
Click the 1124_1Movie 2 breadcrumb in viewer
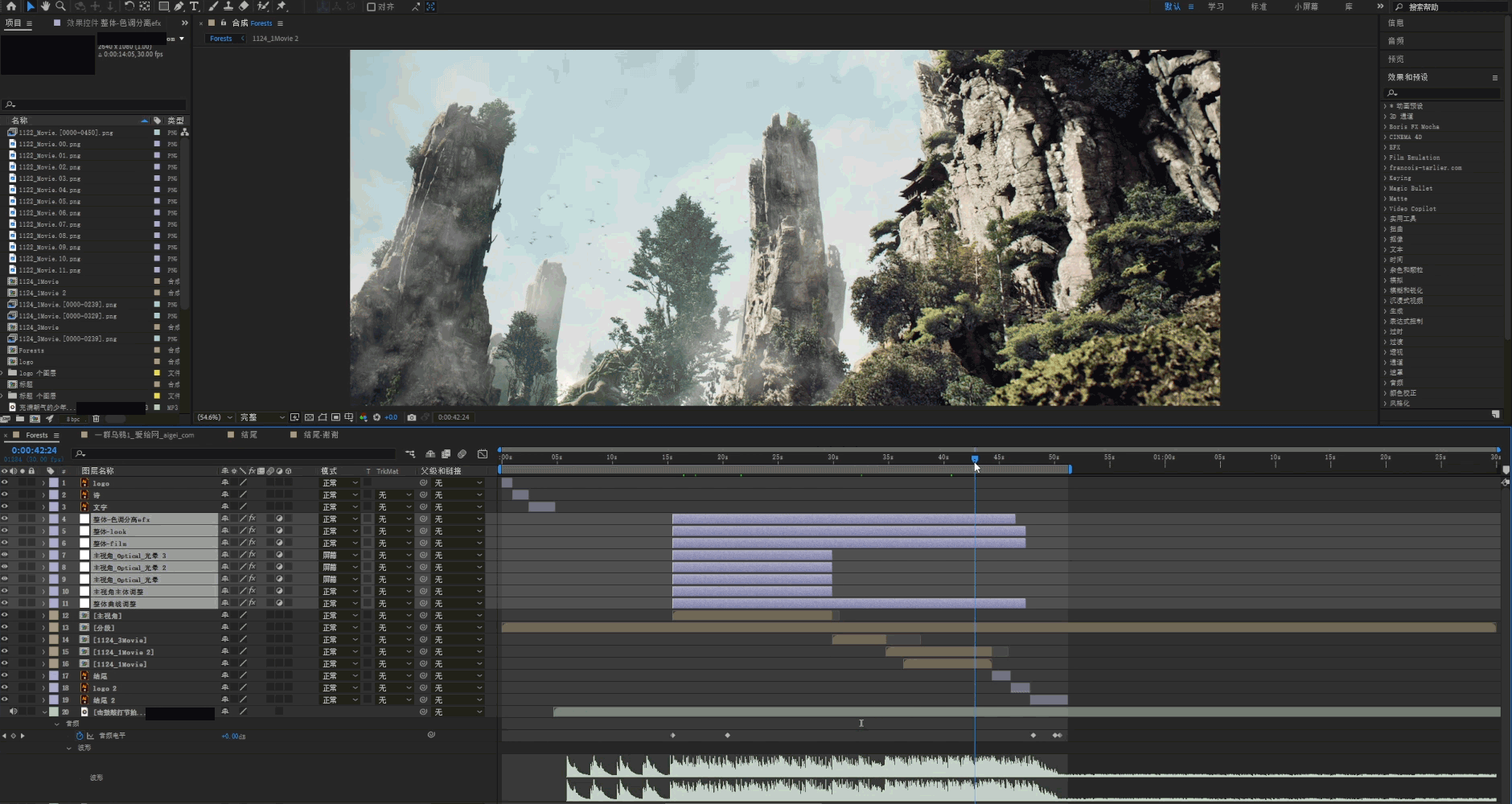[275, 39]
